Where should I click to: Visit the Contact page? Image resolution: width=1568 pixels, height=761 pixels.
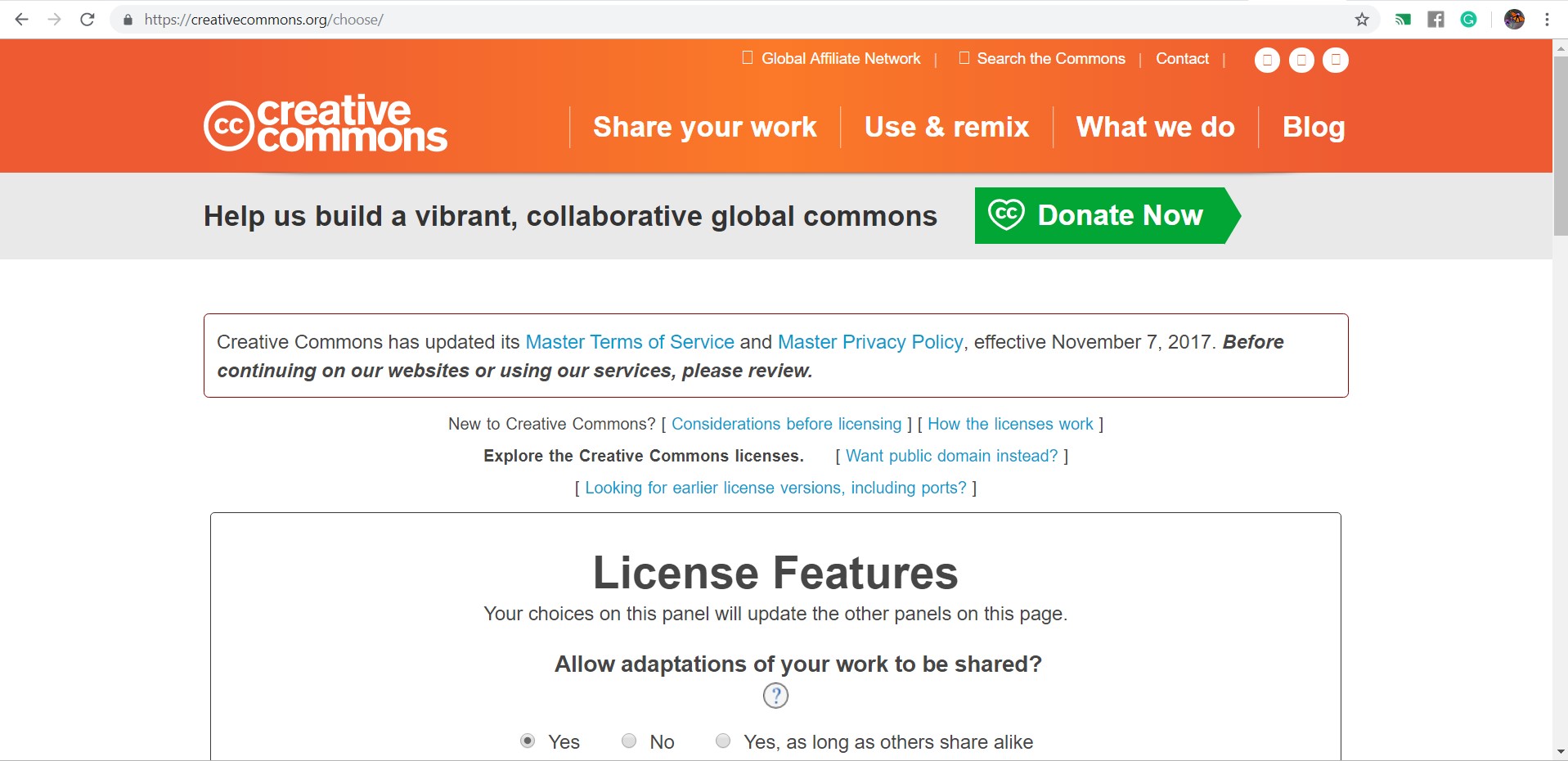[1182, 59]
